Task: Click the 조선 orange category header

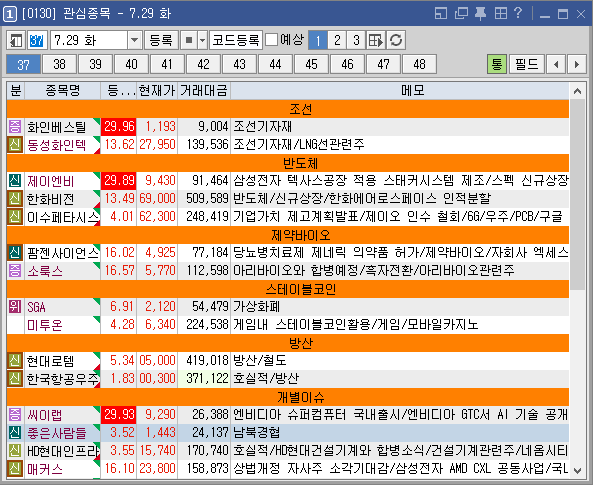Action: coord(288,109)
